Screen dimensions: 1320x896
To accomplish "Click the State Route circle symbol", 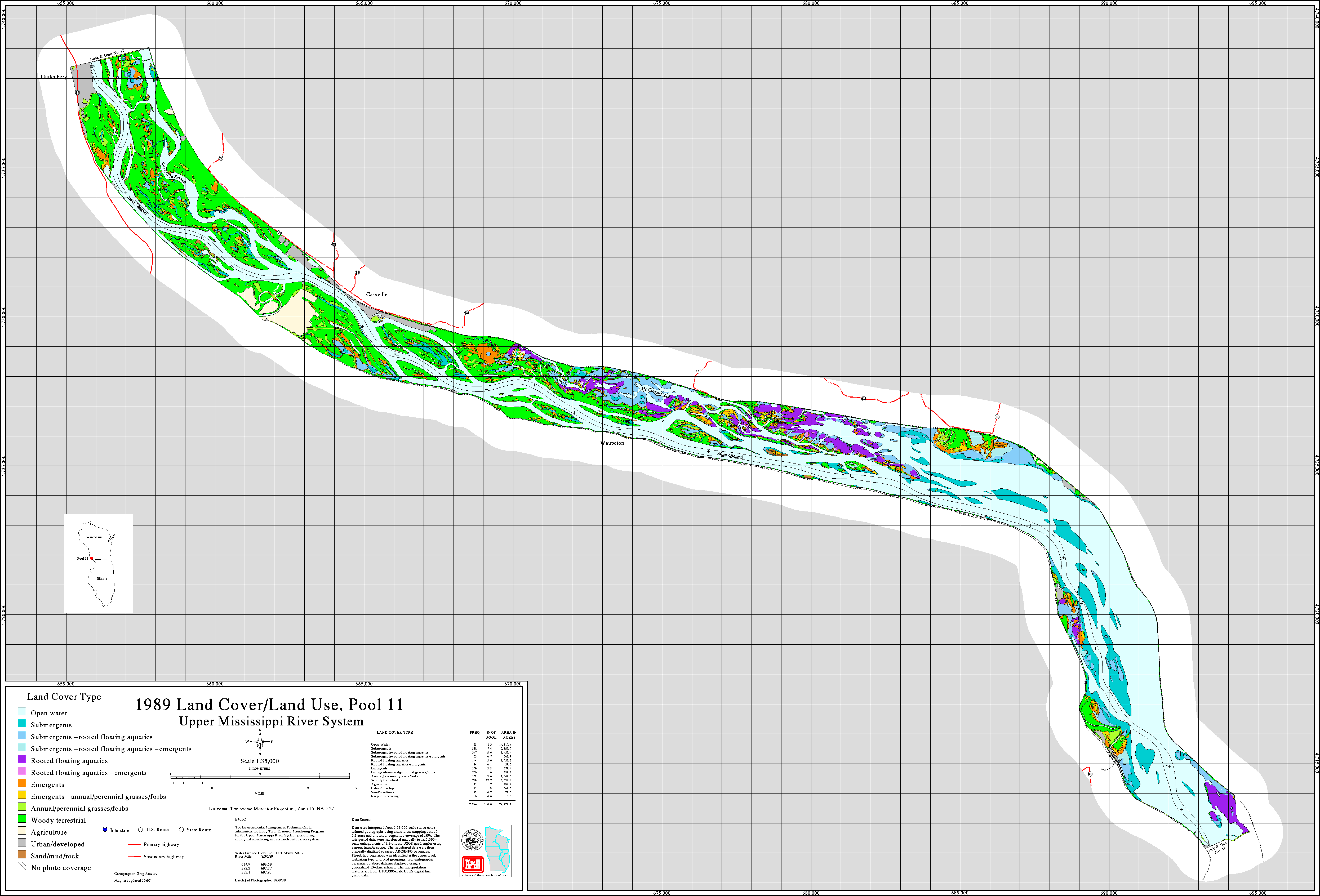I will (181, 830).
